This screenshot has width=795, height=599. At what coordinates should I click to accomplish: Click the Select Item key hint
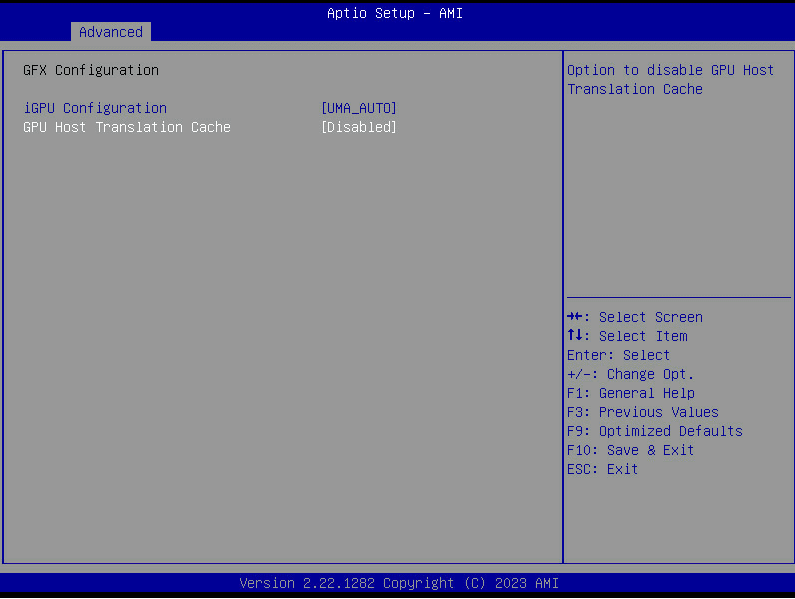(627, 336)
